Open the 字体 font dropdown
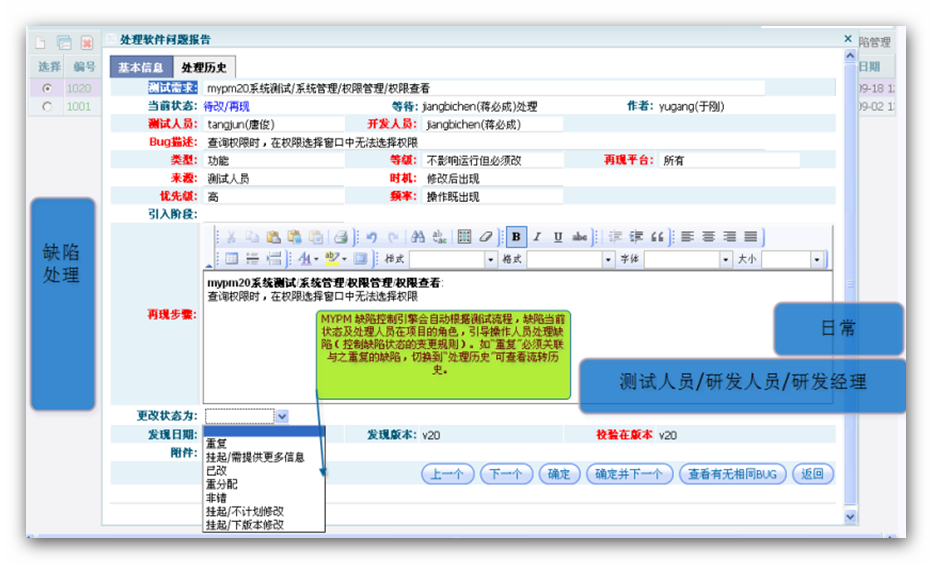The height and width of the screenshot is (564, 932). tap(725, 260)
